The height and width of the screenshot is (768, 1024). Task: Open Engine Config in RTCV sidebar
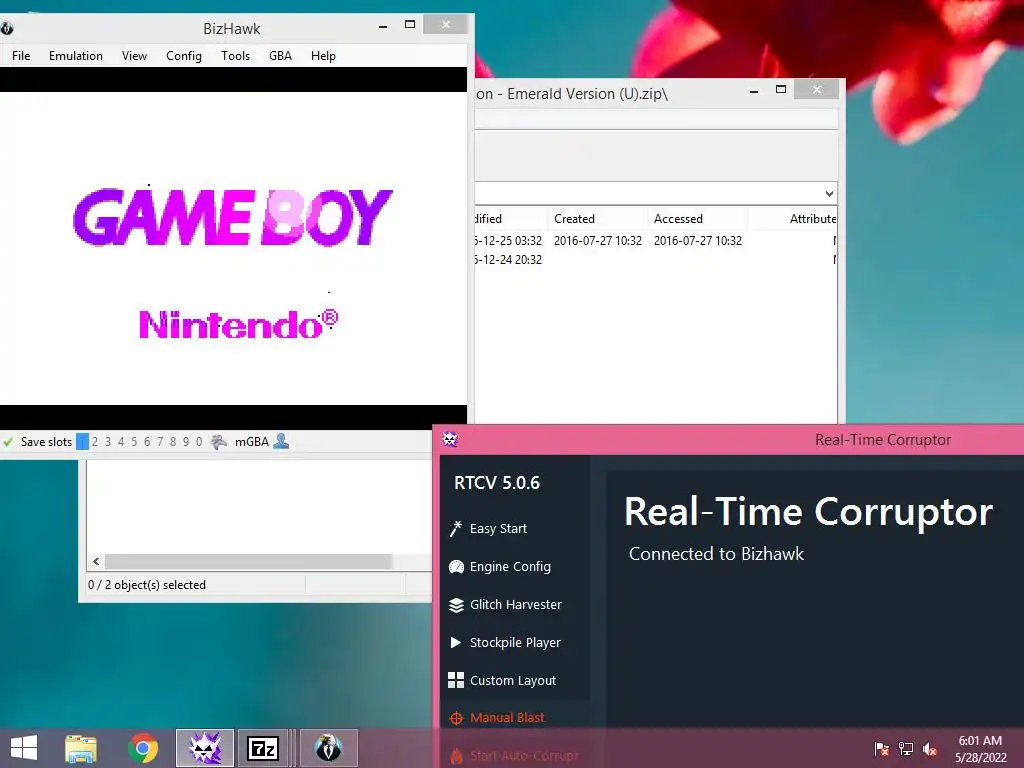click(x=510, y=566)
